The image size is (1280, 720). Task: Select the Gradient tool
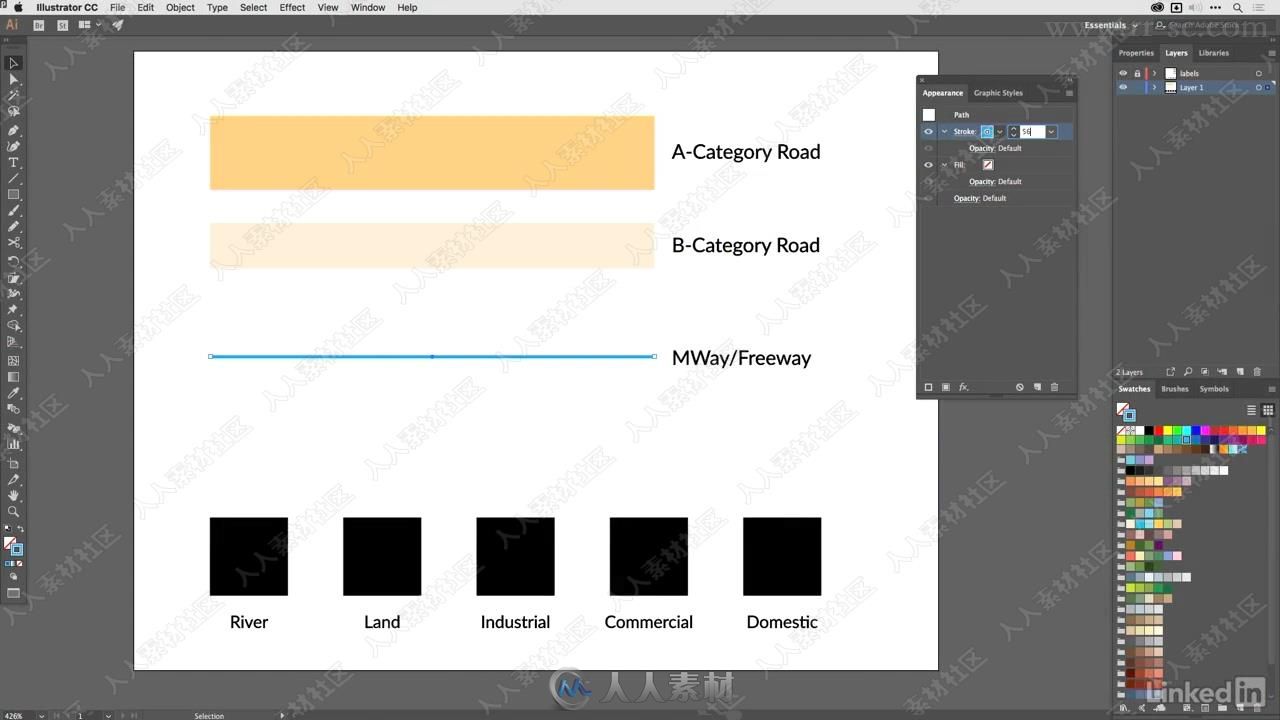tap(13, 377)
